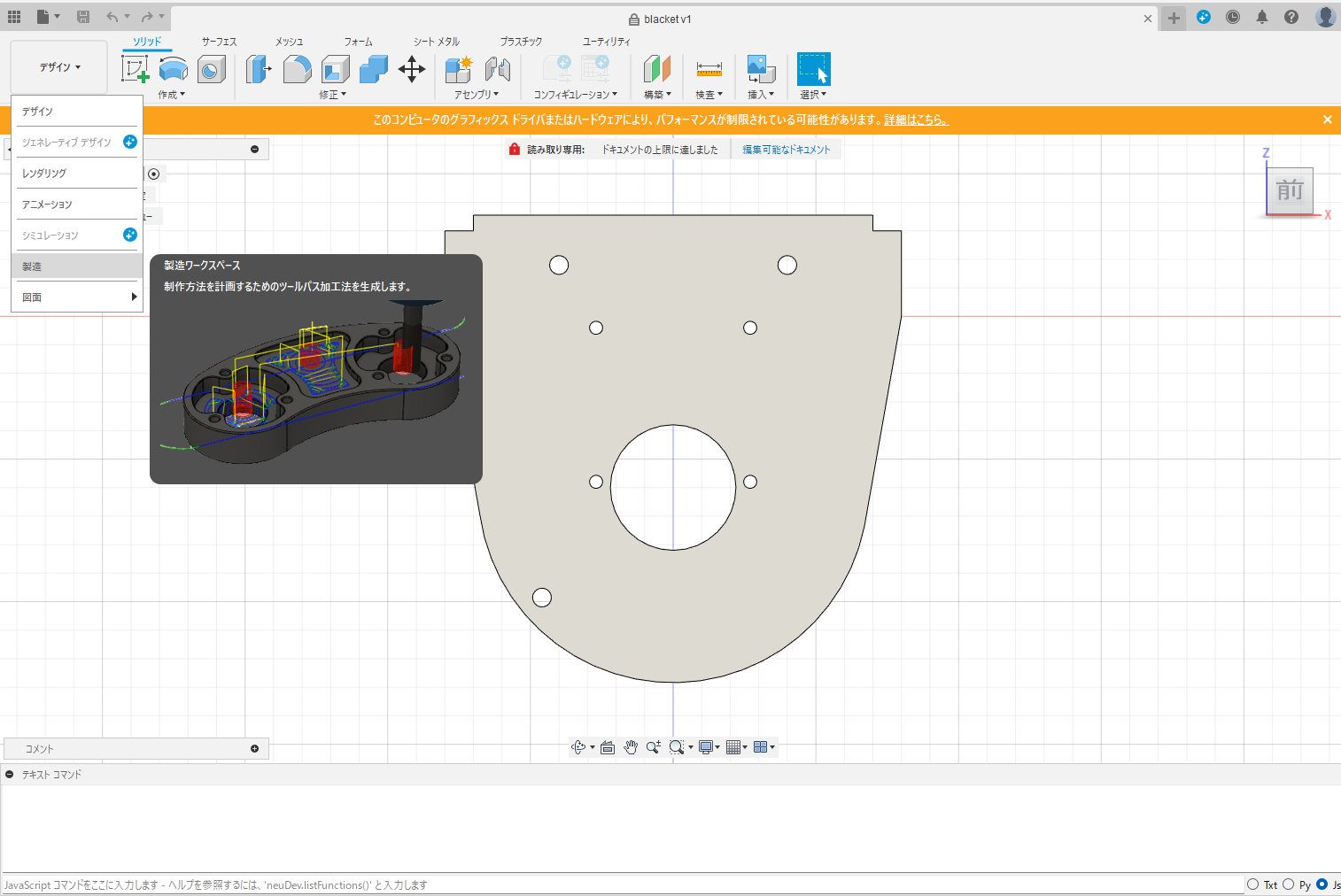Choose レンダリング workspace from menu
The width and height of the screenshot is (1341, 896).
tap(77, 174)
